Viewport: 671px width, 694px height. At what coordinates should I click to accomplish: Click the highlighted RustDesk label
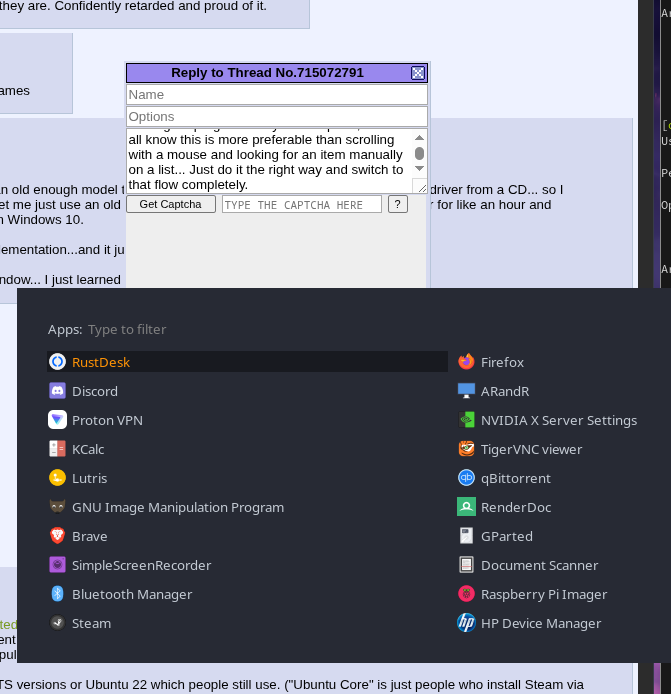pos(101,362)
